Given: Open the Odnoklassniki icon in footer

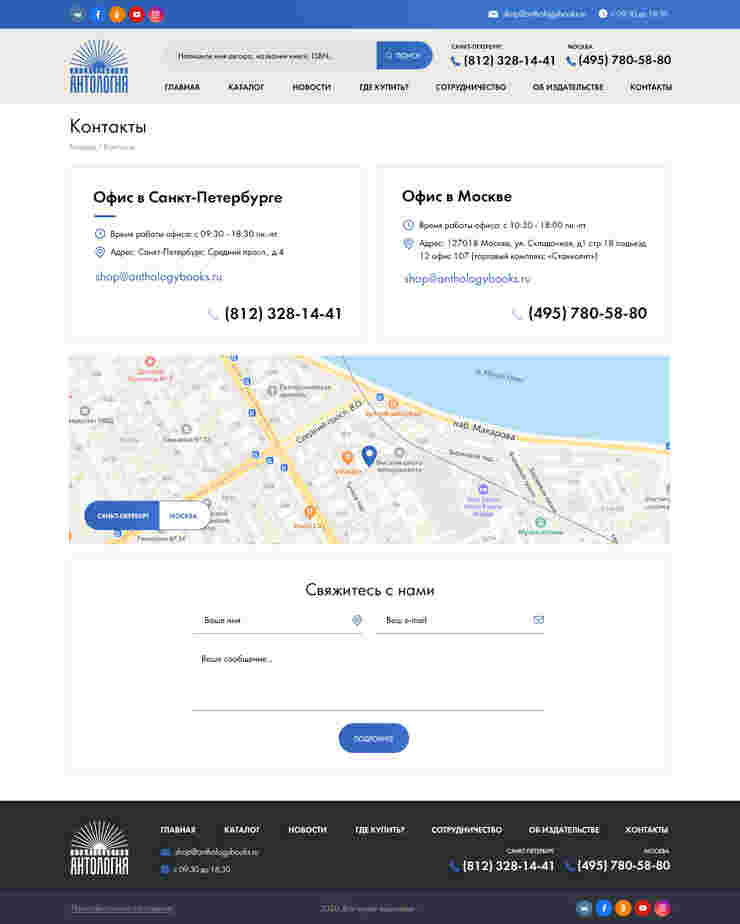Looking at the screenshot, I should (623, 908).
